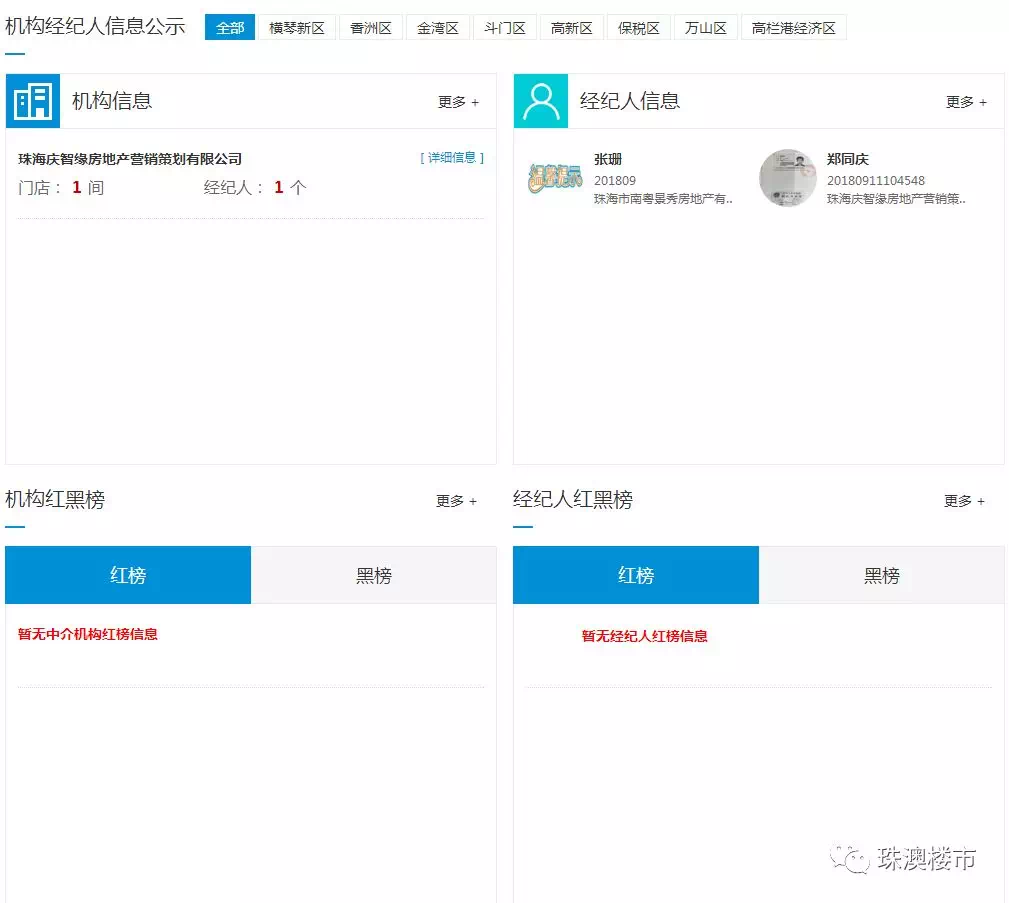Open 郑同庆's profile photo
This screenshot has height=903, width=1009.
tap(788, 178)
